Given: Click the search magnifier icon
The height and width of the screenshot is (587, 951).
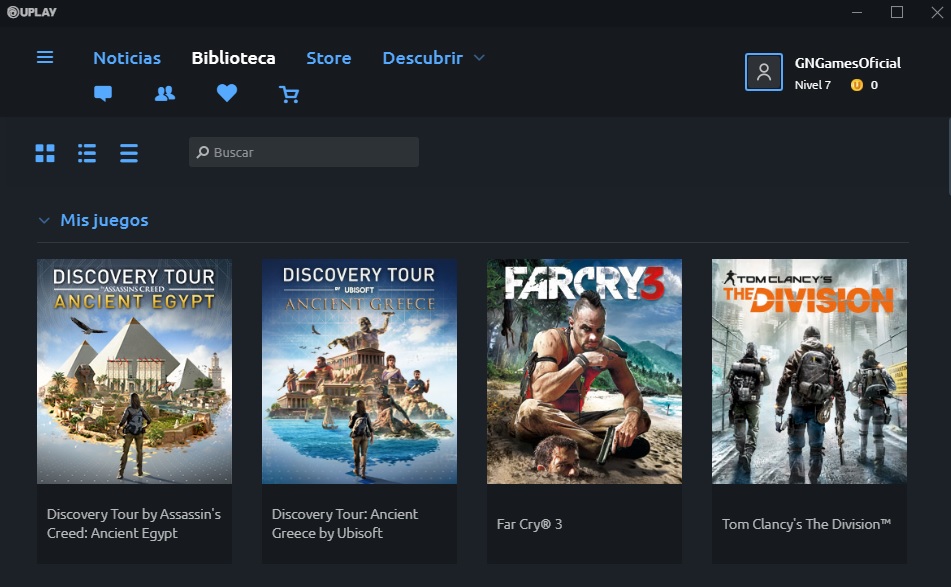Looking at the screenshot, I should 203,152.
